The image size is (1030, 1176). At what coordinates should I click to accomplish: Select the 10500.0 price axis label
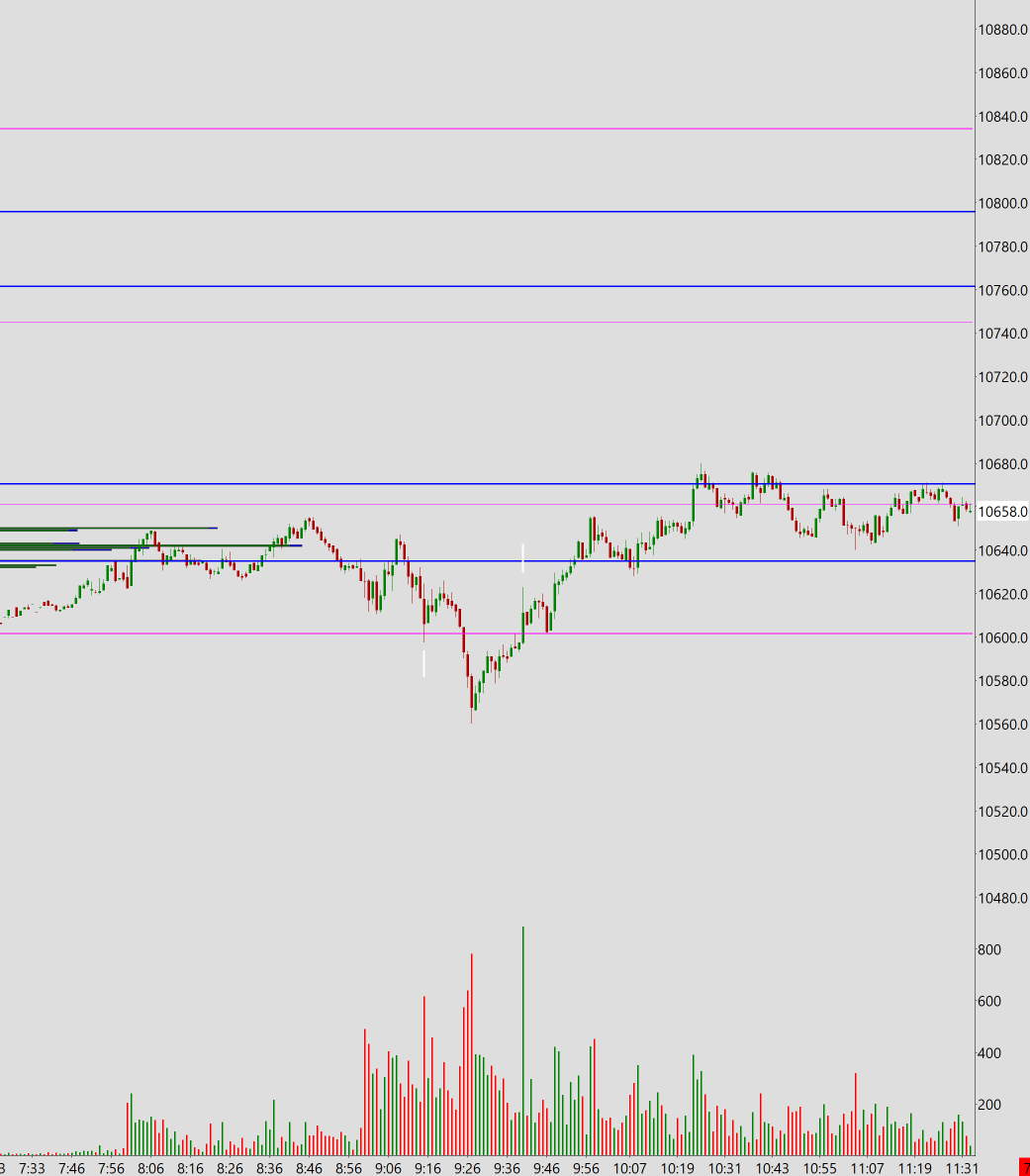(1003, 855)
